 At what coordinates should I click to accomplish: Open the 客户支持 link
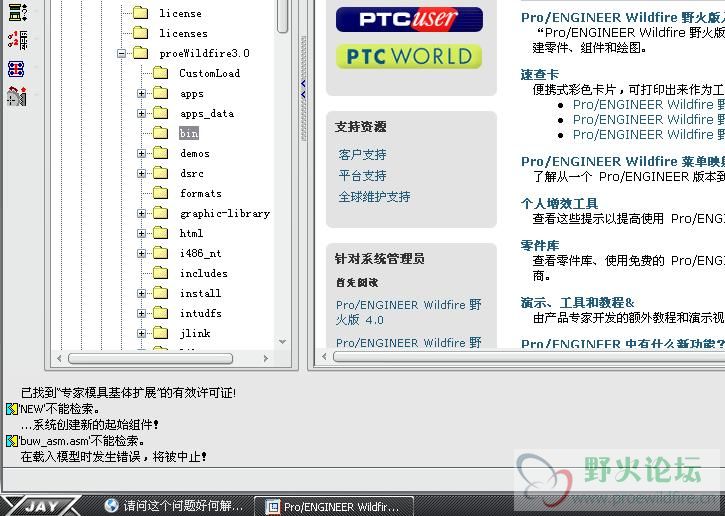(362, 154)
